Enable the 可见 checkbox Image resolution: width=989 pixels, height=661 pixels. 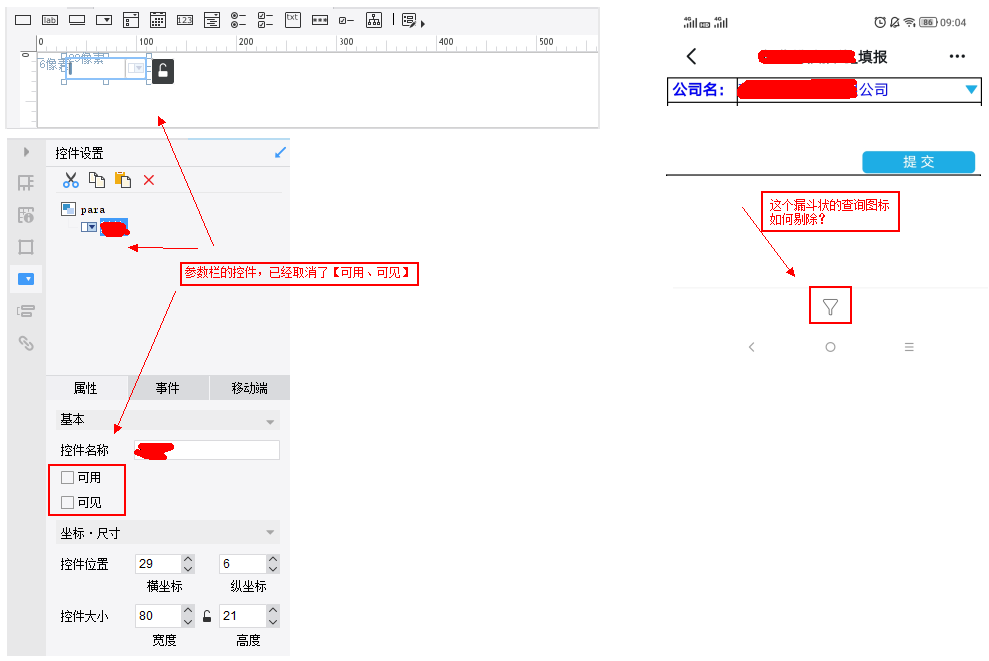click(67, 502)
